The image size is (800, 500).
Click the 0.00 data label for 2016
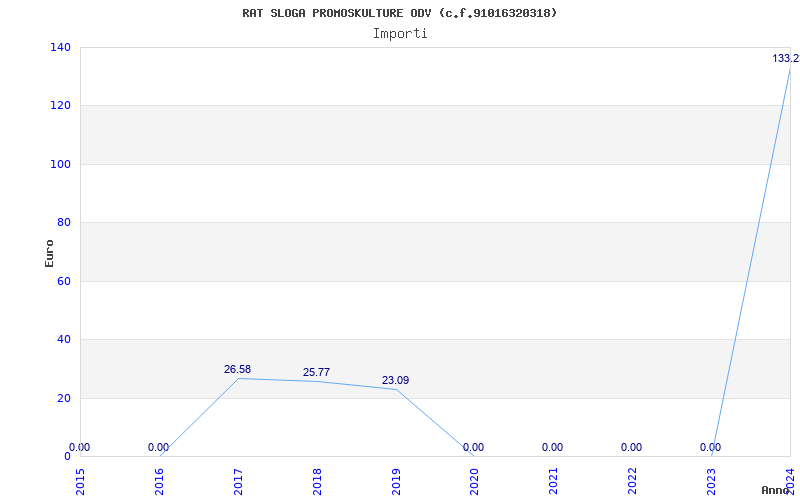(158, 447)
